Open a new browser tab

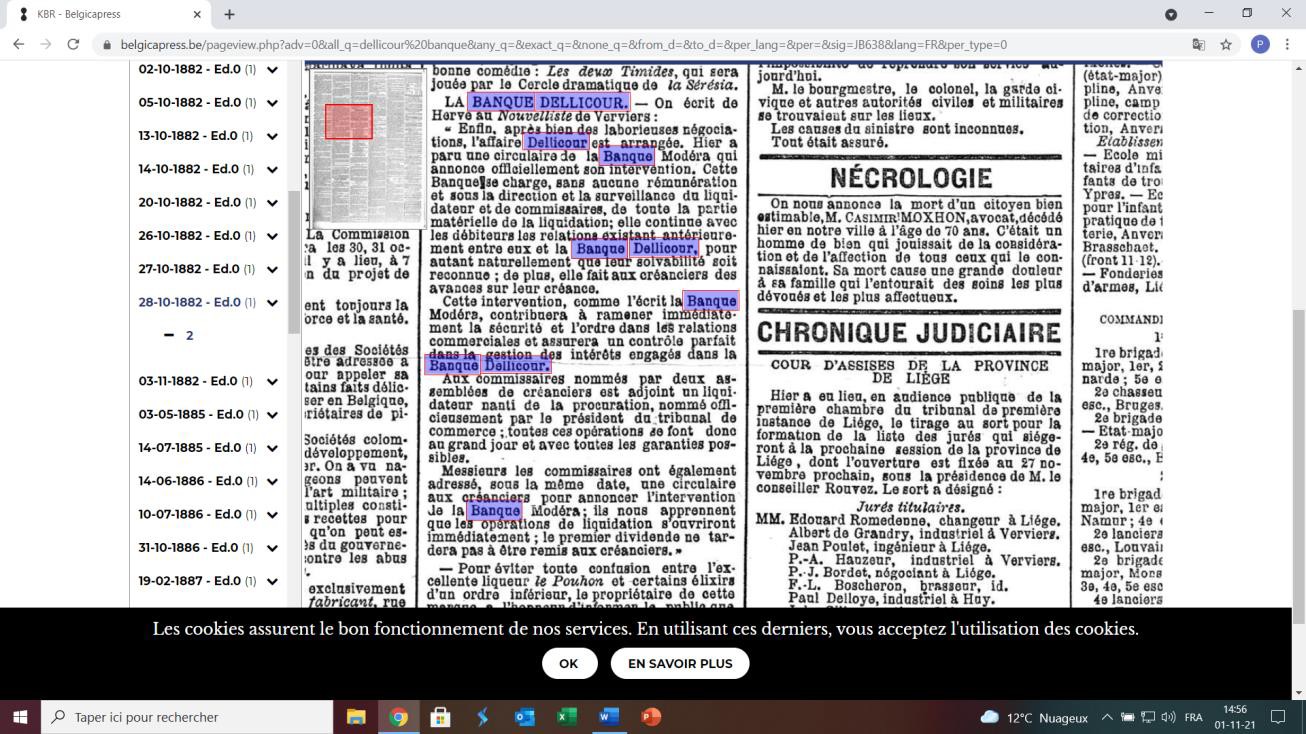pos(229,14)
